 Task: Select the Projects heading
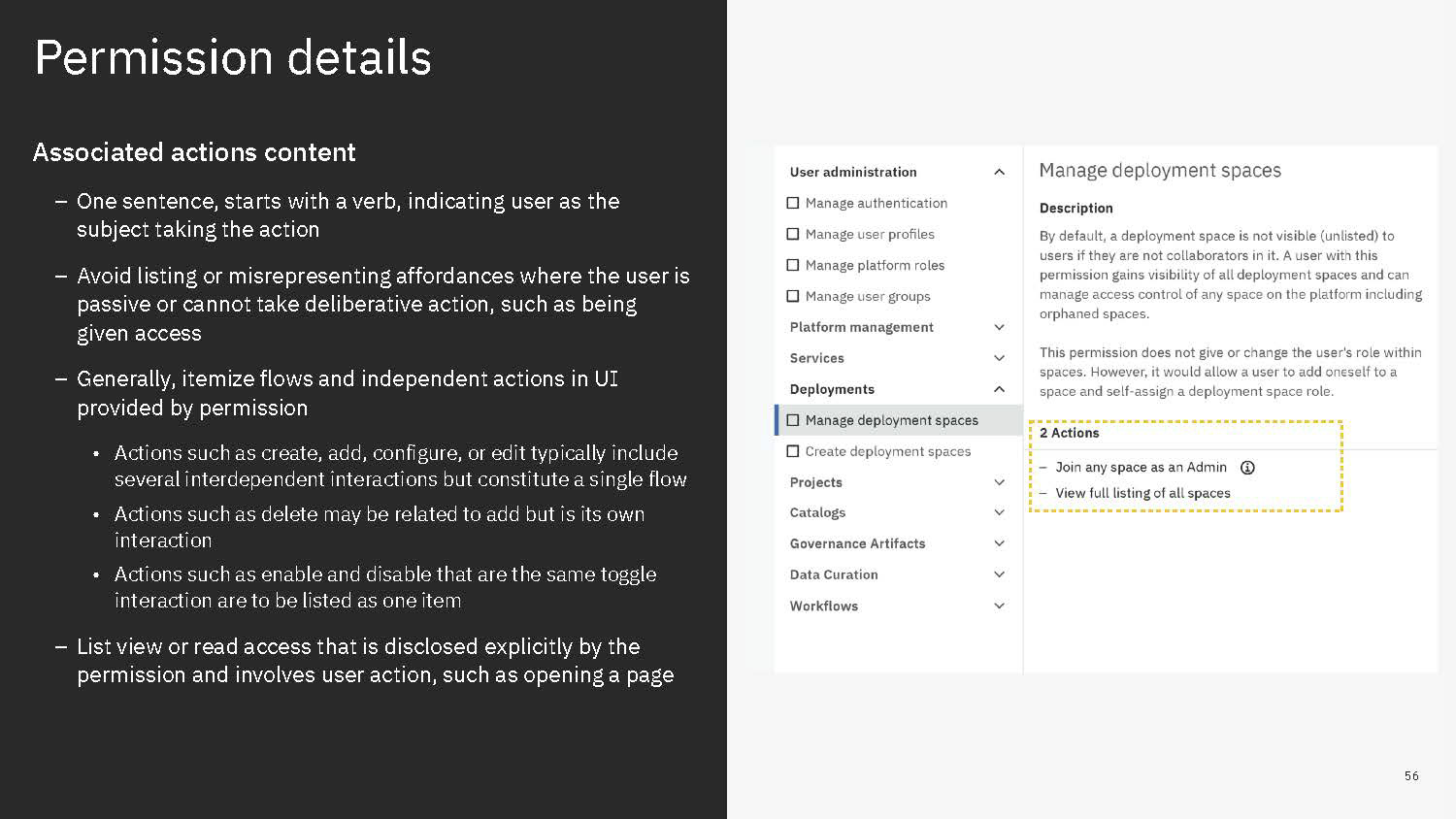tap(816, 482)
